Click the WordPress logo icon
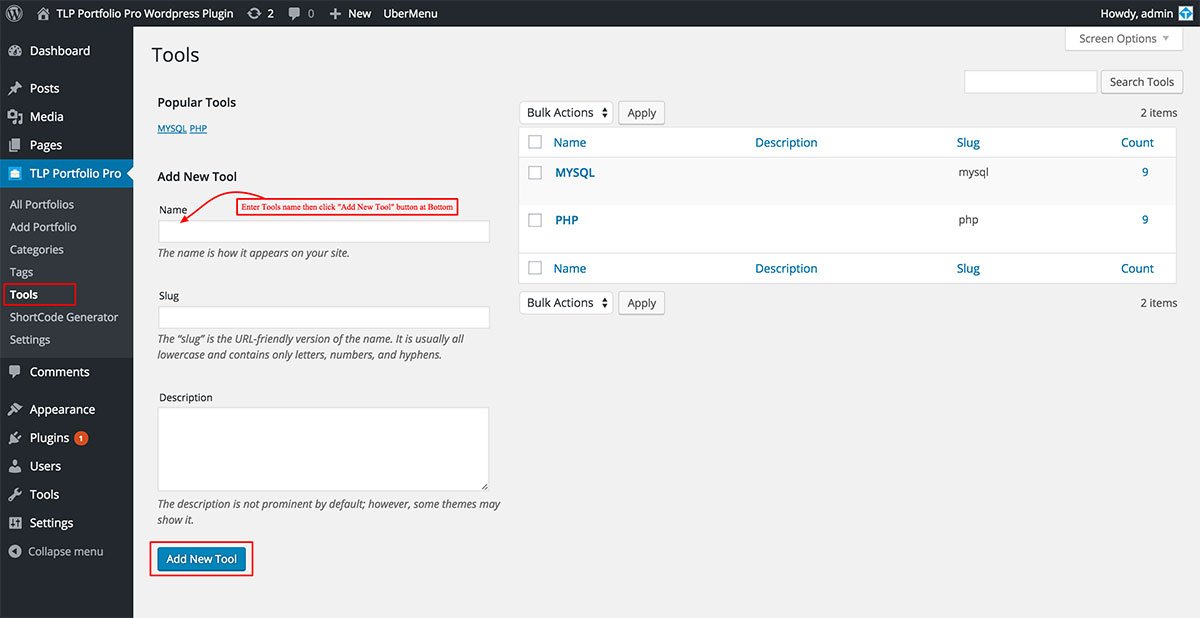This screenshot has height=618, width=1200. point(14,14)
